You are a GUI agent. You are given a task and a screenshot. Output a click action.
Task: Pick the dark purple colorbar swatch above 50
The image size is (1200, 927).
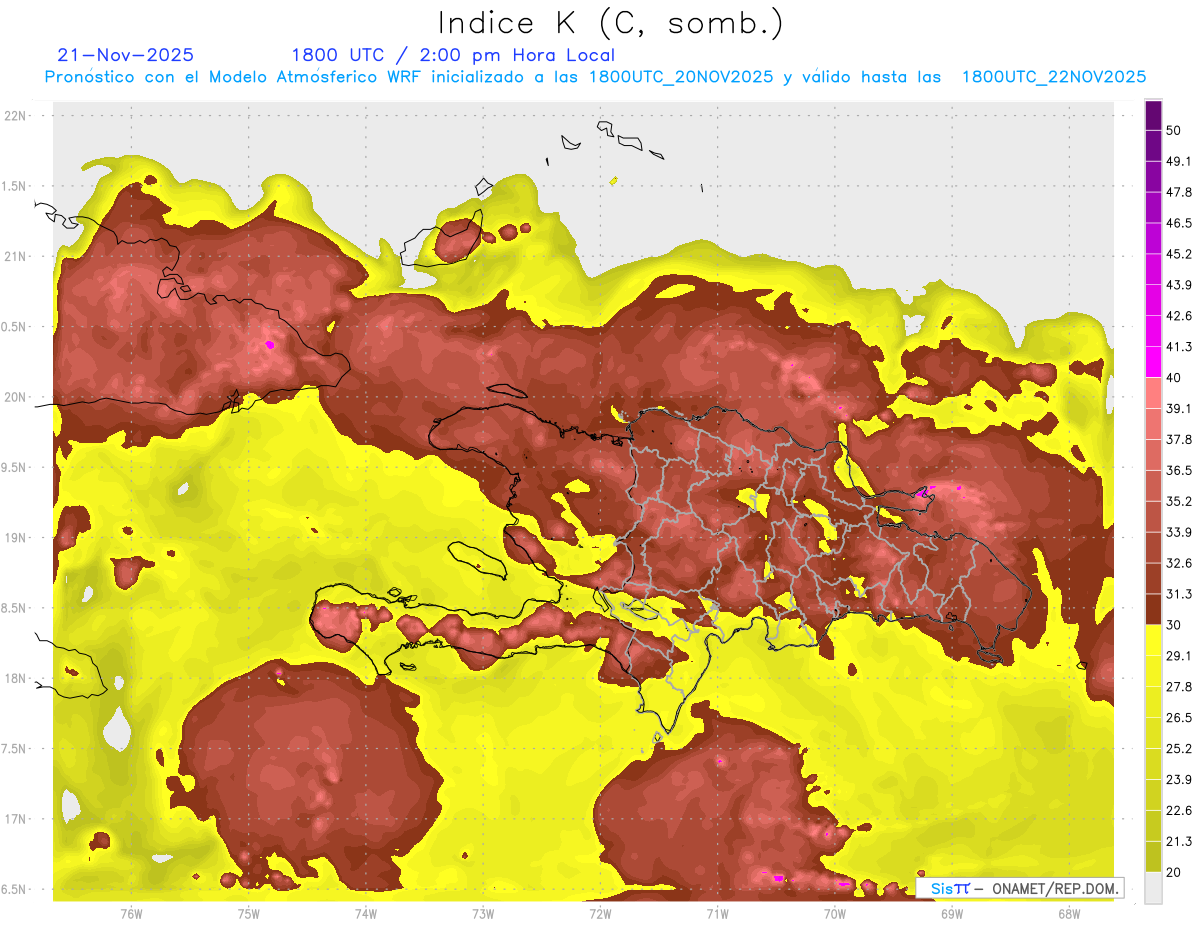click(1153, 116)
